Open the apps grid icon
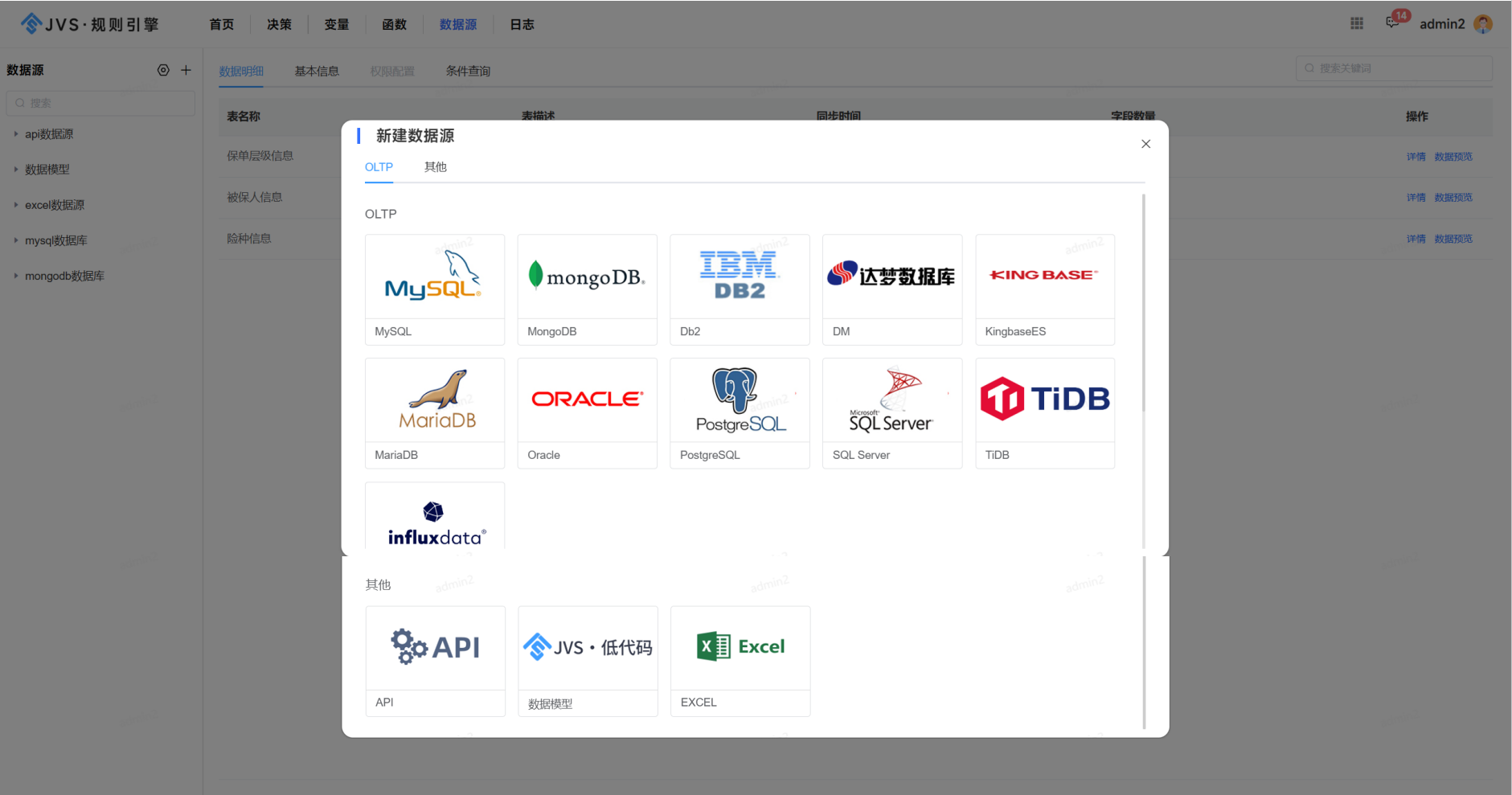This screenshot has width=1512, height=795. tap(1357, 23)
